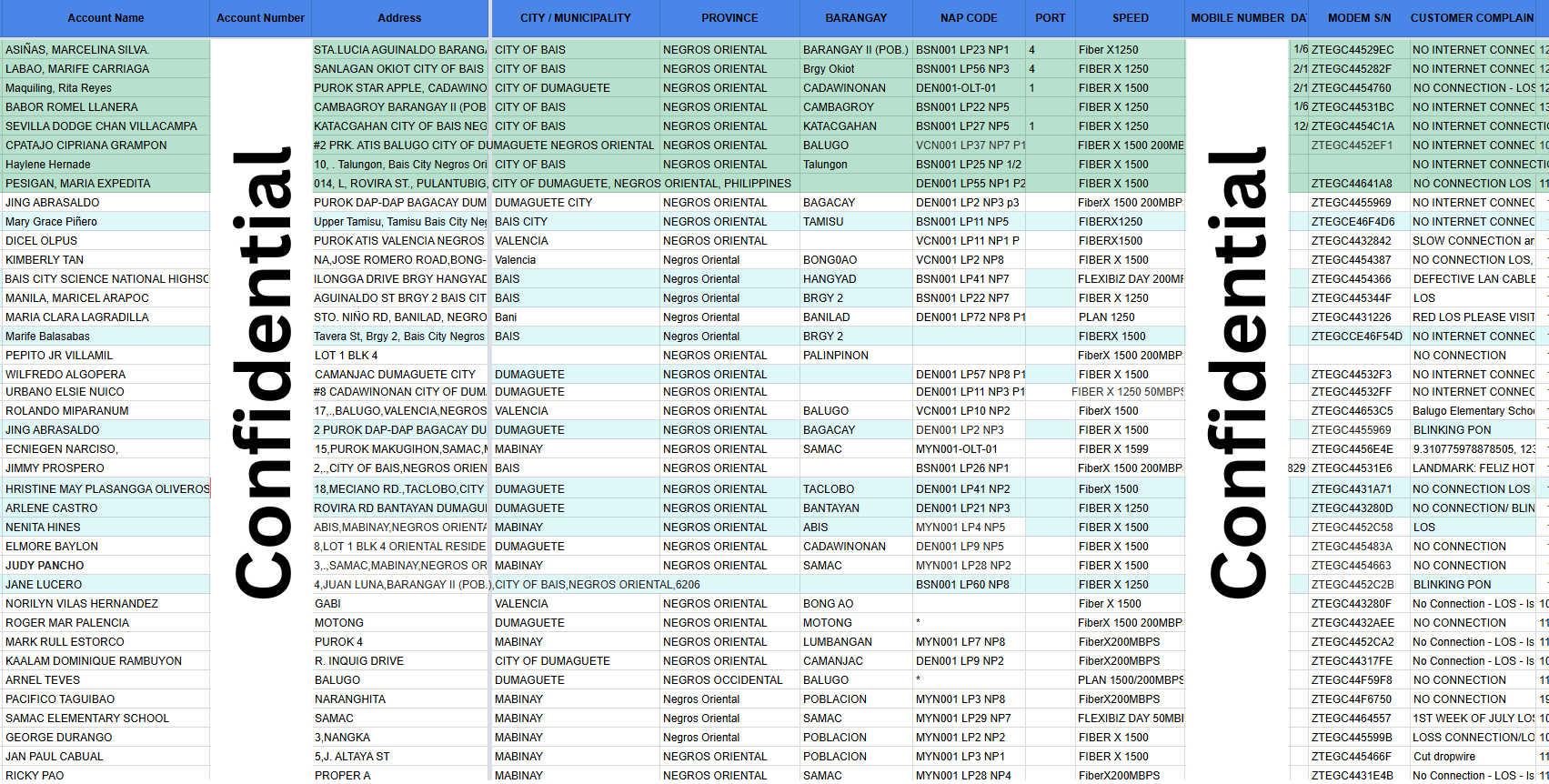
Task: Click the Address column header
Action: (399, 18)
